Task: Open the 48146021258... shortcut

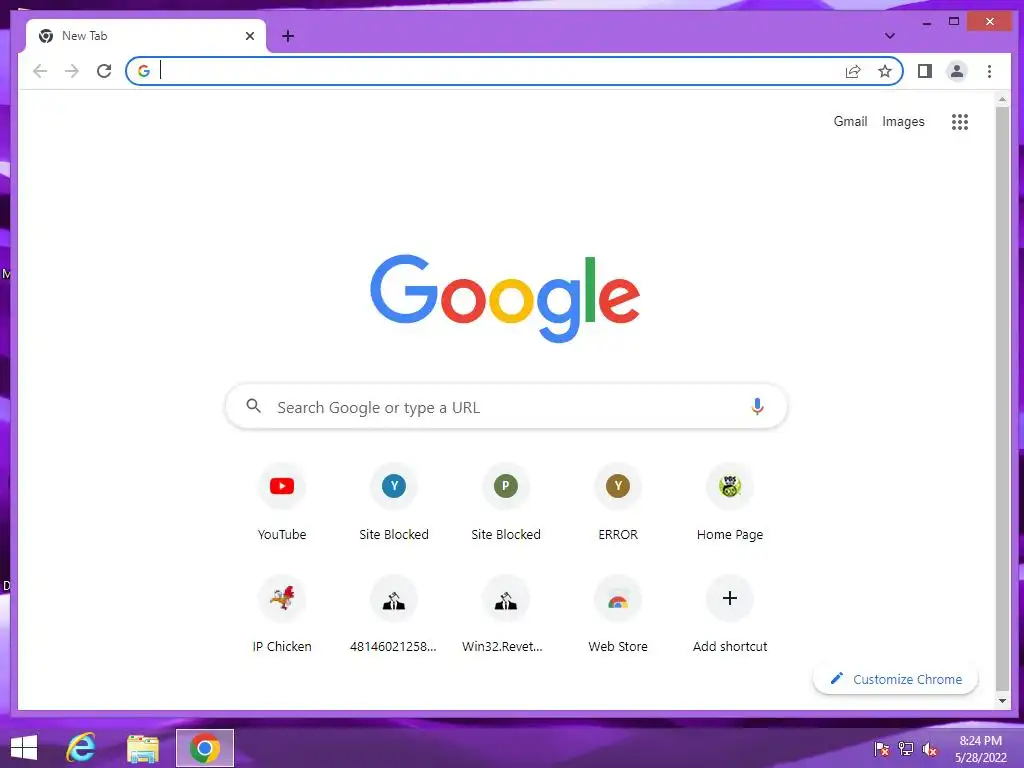Action: click(x=394, y=615)
